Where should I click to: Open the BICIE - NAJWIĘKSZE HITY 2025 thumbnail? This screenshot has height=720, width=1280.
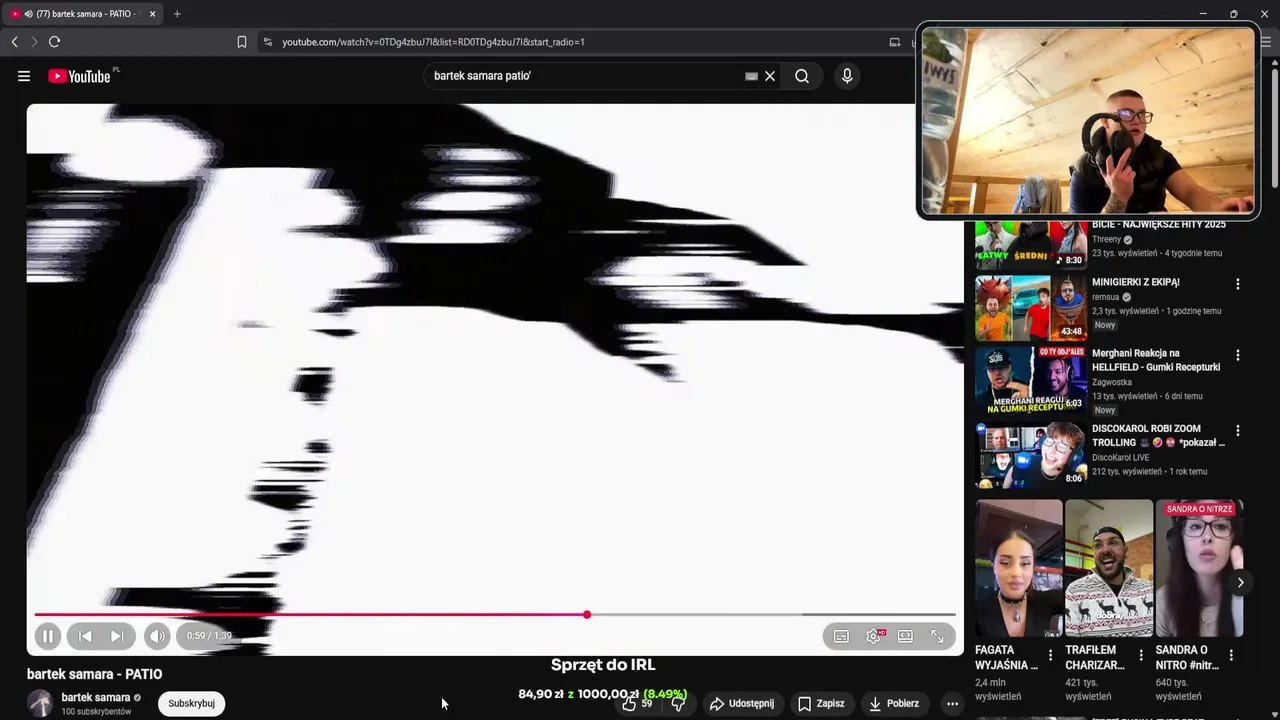point(1031,244)
